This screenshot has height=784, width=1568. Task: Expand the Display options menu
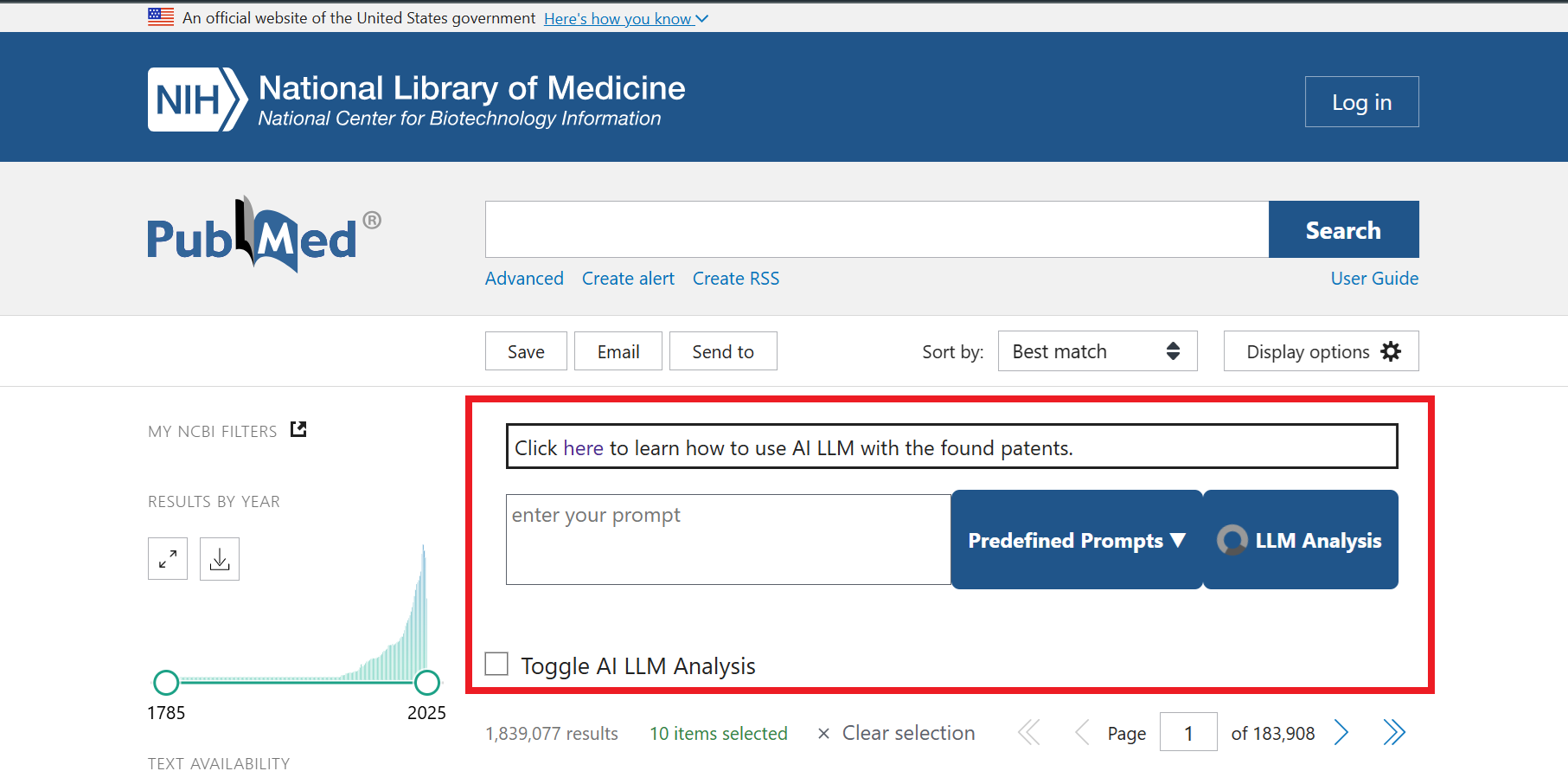point(1321,351)
